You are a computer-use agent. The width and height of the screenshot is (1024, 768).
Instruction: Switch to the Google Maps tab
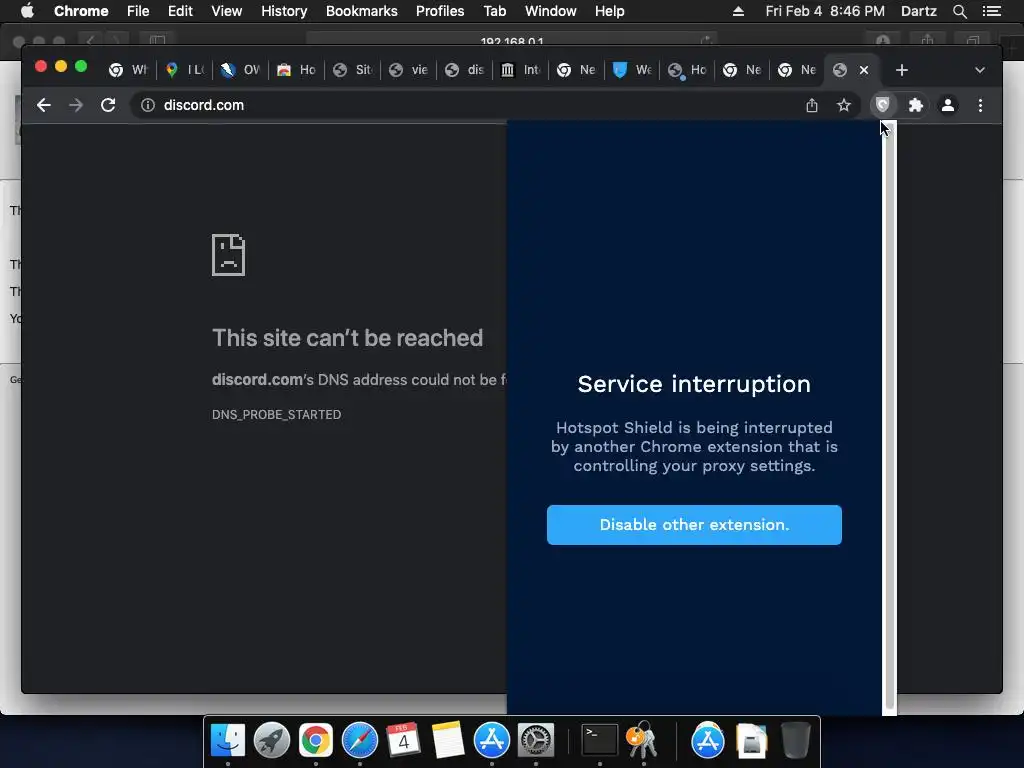184,70
